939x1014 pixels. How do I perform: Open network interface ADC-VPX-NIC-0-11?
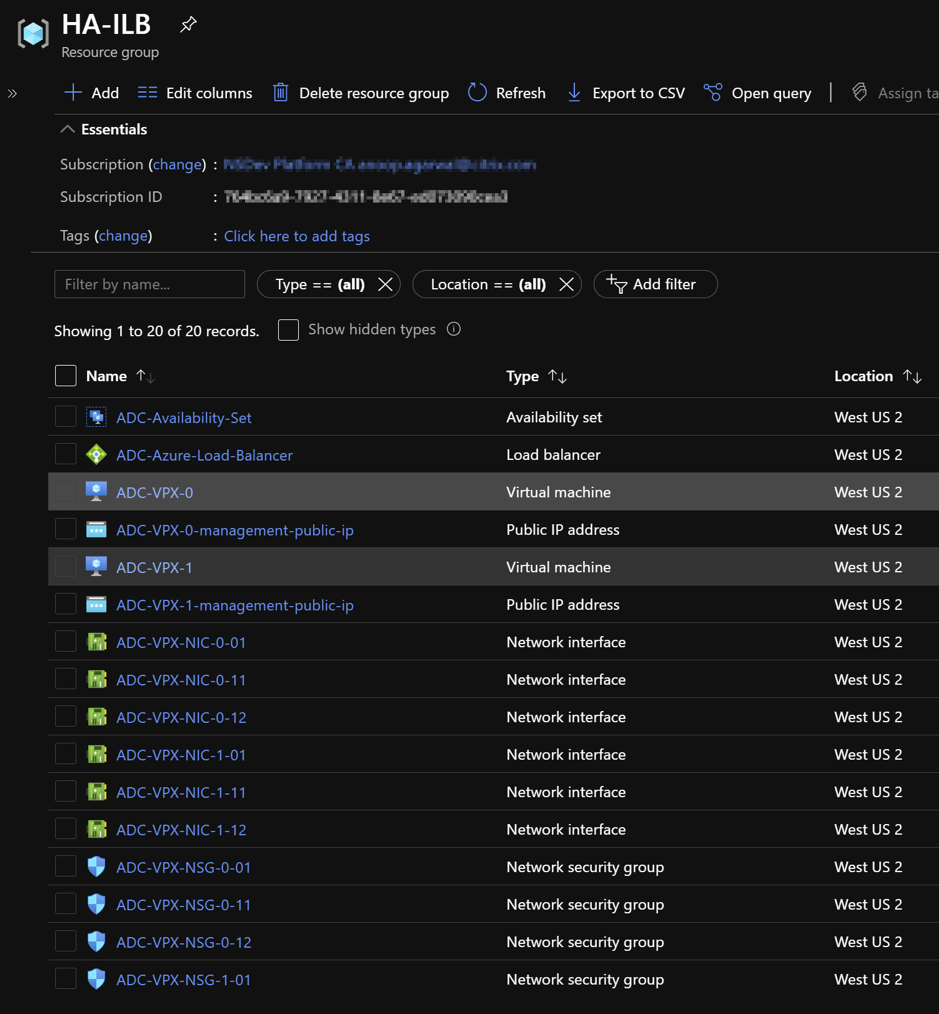coord(181,680)
